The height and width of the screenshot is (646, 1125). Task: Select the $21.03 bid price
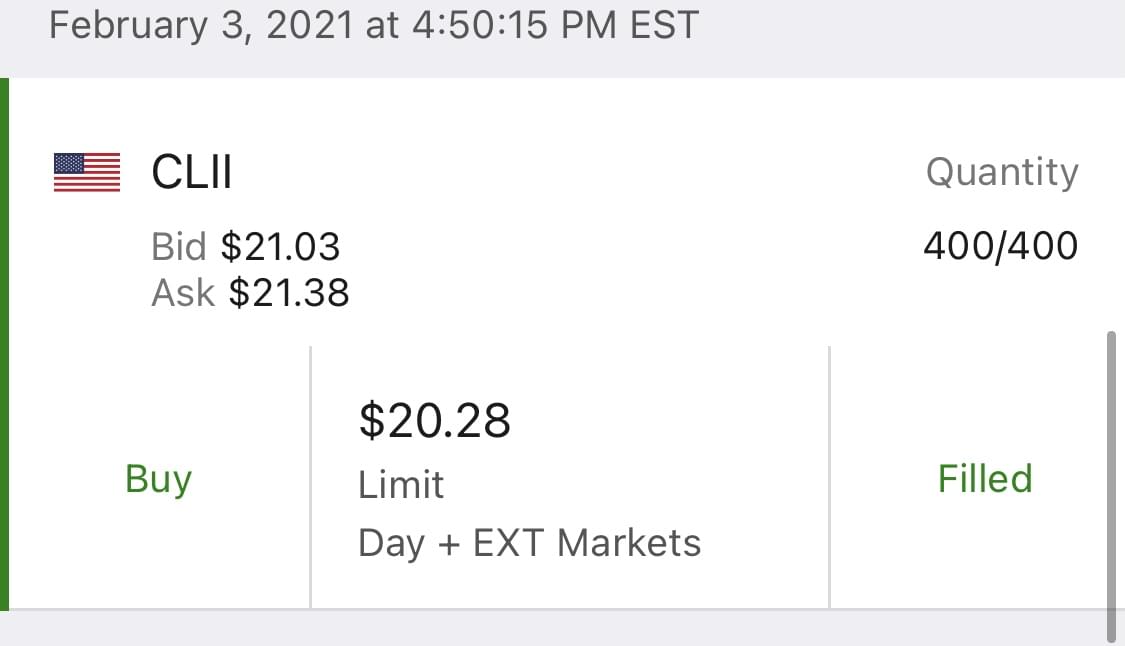pos(280,246)
